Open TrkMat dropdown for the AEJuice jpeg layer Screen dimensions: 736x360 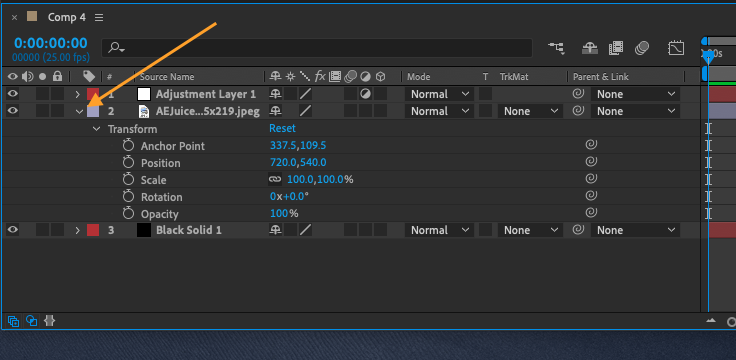(530, 111)
